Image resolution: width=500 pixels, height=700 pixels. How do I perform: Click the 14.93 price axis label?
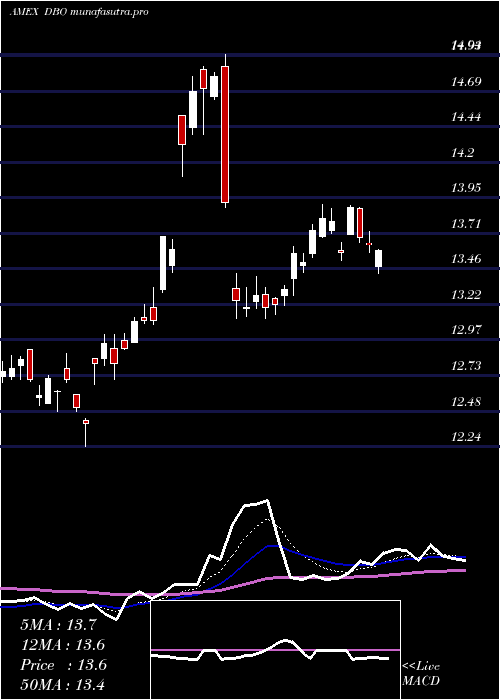pos(466,45)
